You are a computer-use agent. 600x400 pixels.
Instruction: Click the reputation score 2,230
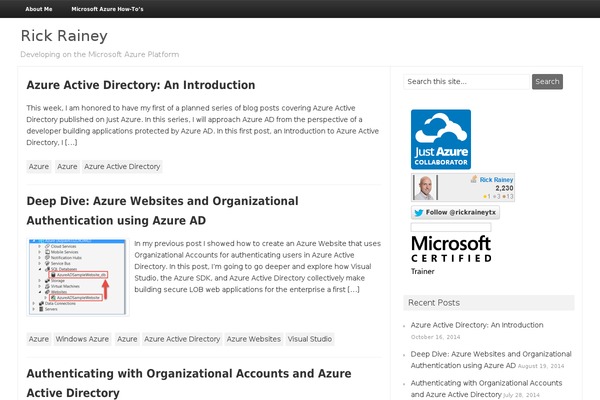pyautogui.click(x=504, y=188)
